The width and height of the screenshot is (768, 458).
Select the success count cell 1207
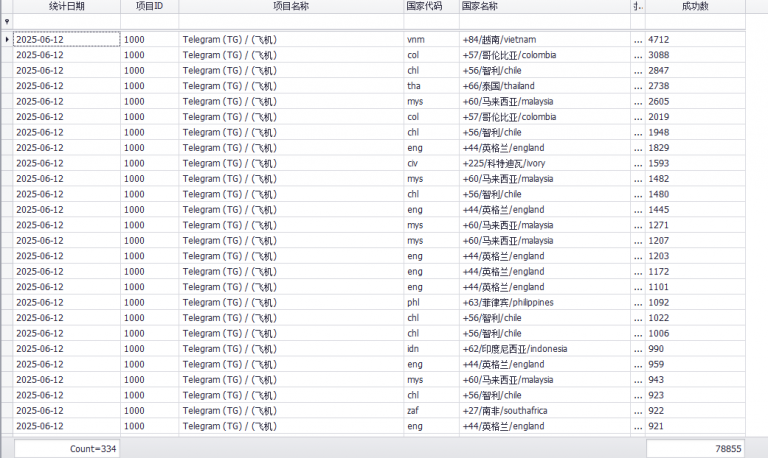(x=695, y=241)
